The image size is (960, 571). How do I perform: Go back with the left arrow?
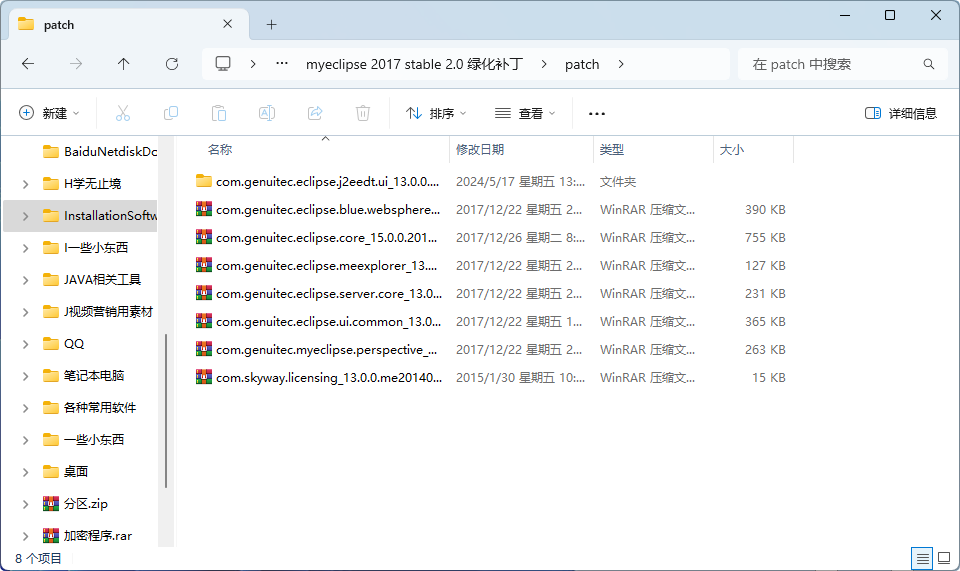[x=28, y=64]
